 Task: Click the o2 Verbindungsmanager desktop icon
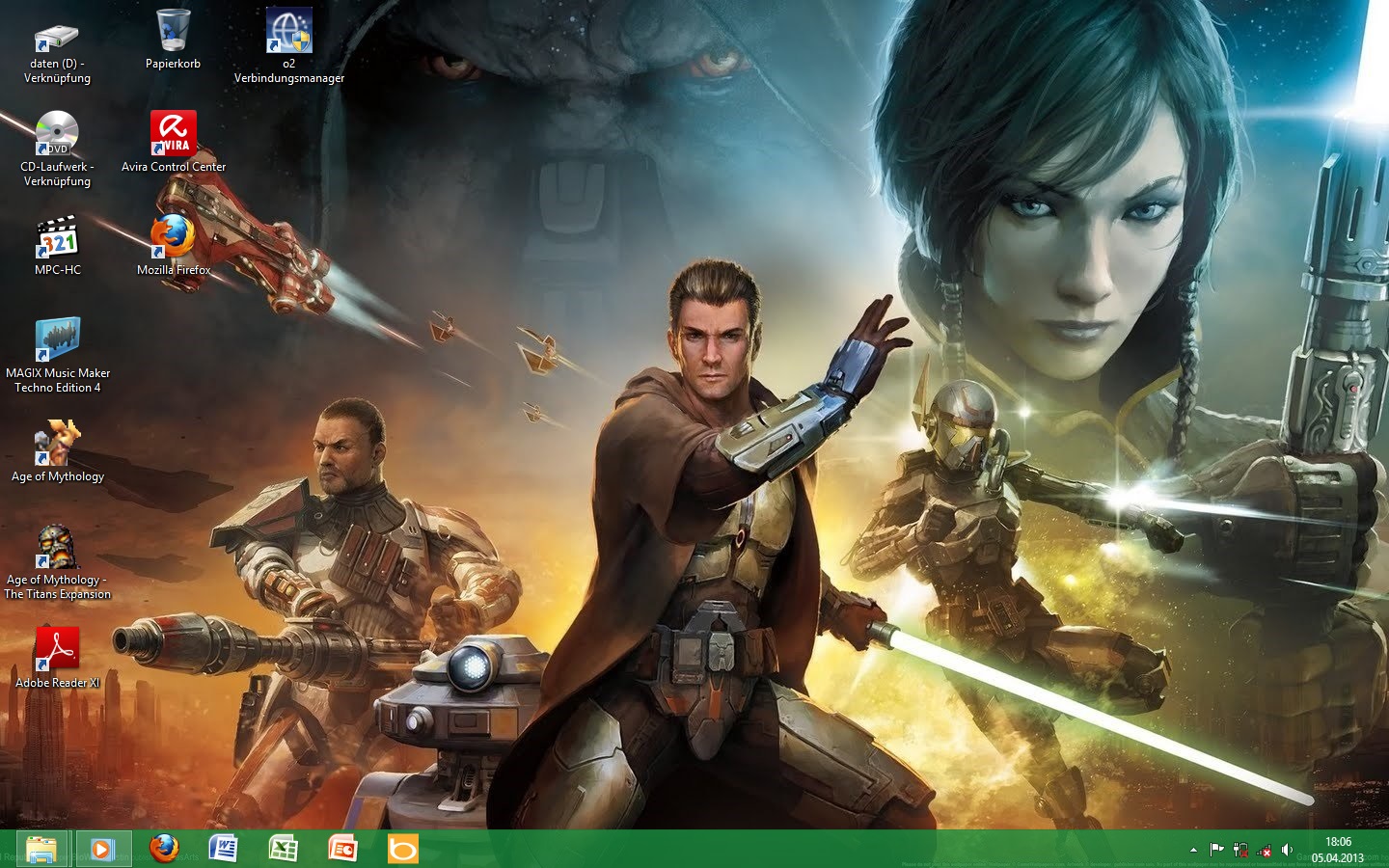click(x=289, y=33)
